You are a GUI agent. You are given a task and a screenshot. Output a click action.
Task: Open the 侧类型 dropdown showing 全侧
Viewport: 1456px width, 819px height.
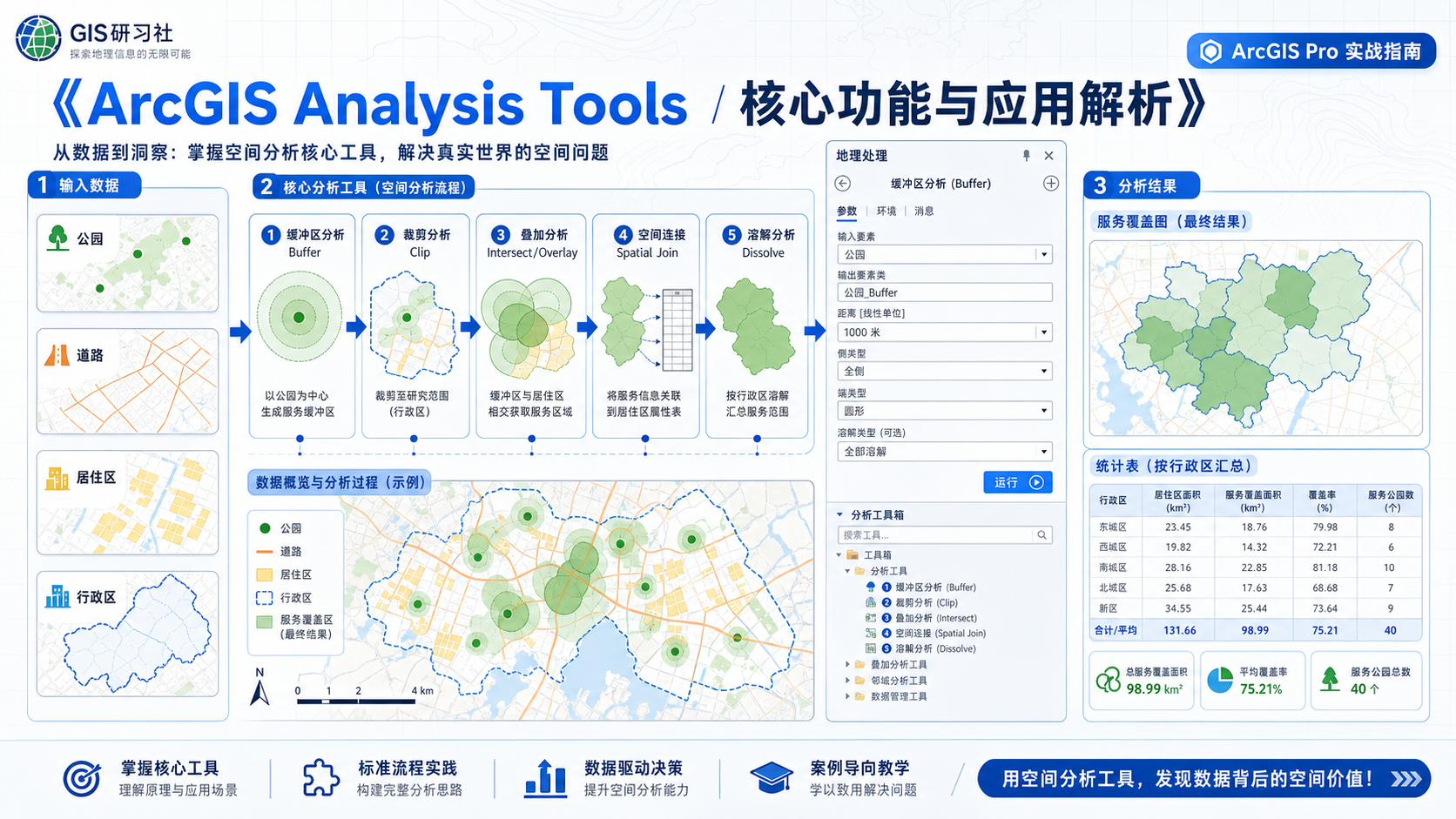pyautogui.click(x=1043, y=371)
